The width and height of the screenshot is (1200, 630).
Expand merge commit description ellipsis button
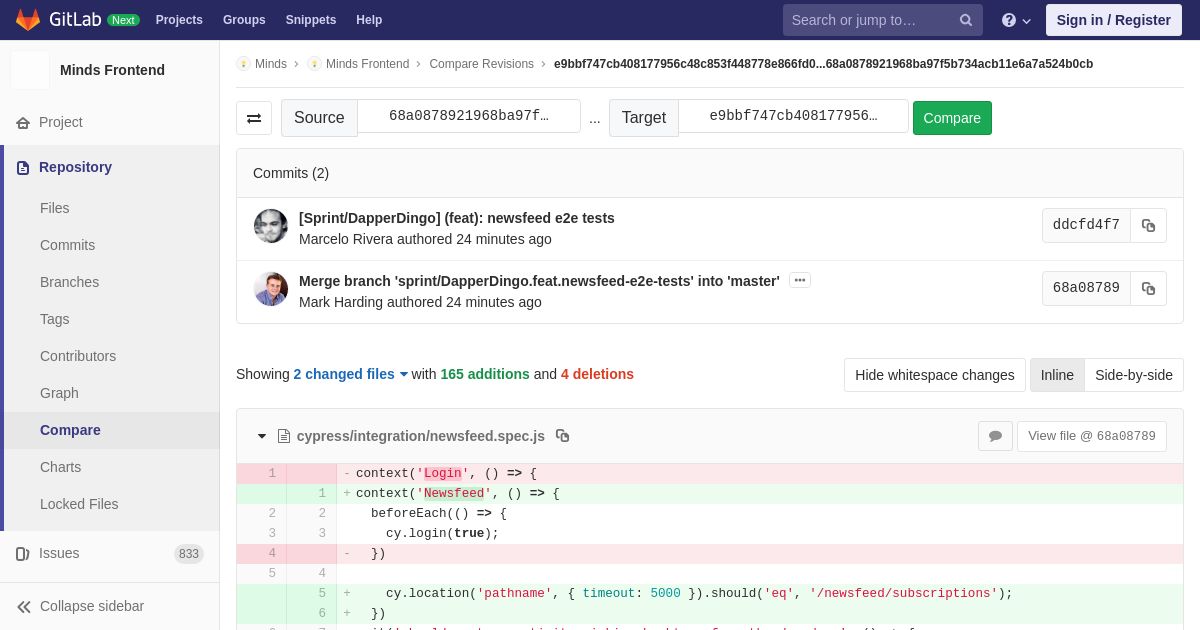click(799, 281)
